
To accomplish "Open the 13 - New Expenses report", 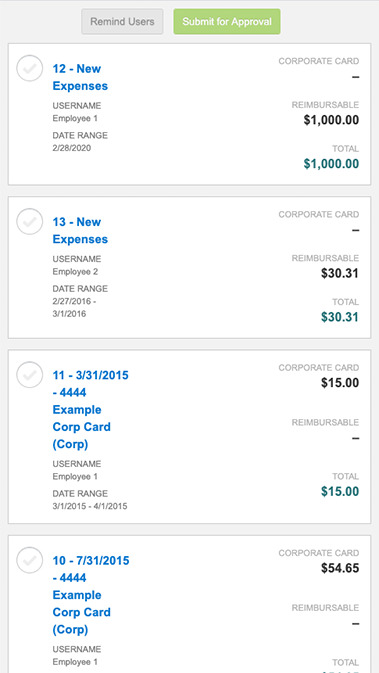I will (80, 230).
